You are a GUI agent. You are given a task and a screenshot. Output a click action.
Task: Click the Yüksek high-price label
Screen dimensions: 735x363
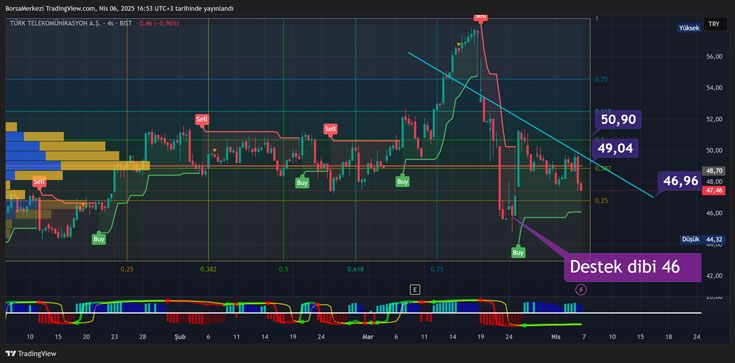(690, 28)
